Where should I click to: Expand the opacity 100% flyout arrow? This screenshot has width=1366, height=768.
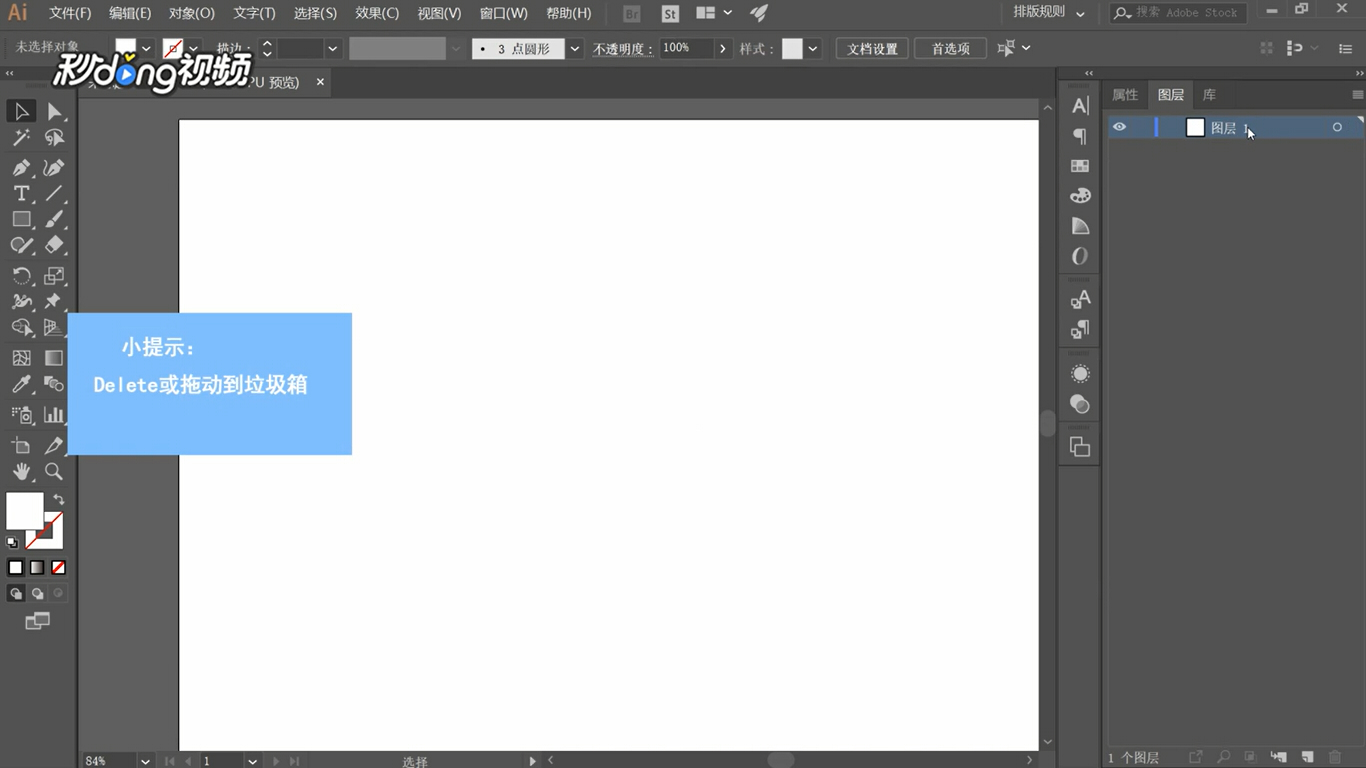tap(723, 48)
